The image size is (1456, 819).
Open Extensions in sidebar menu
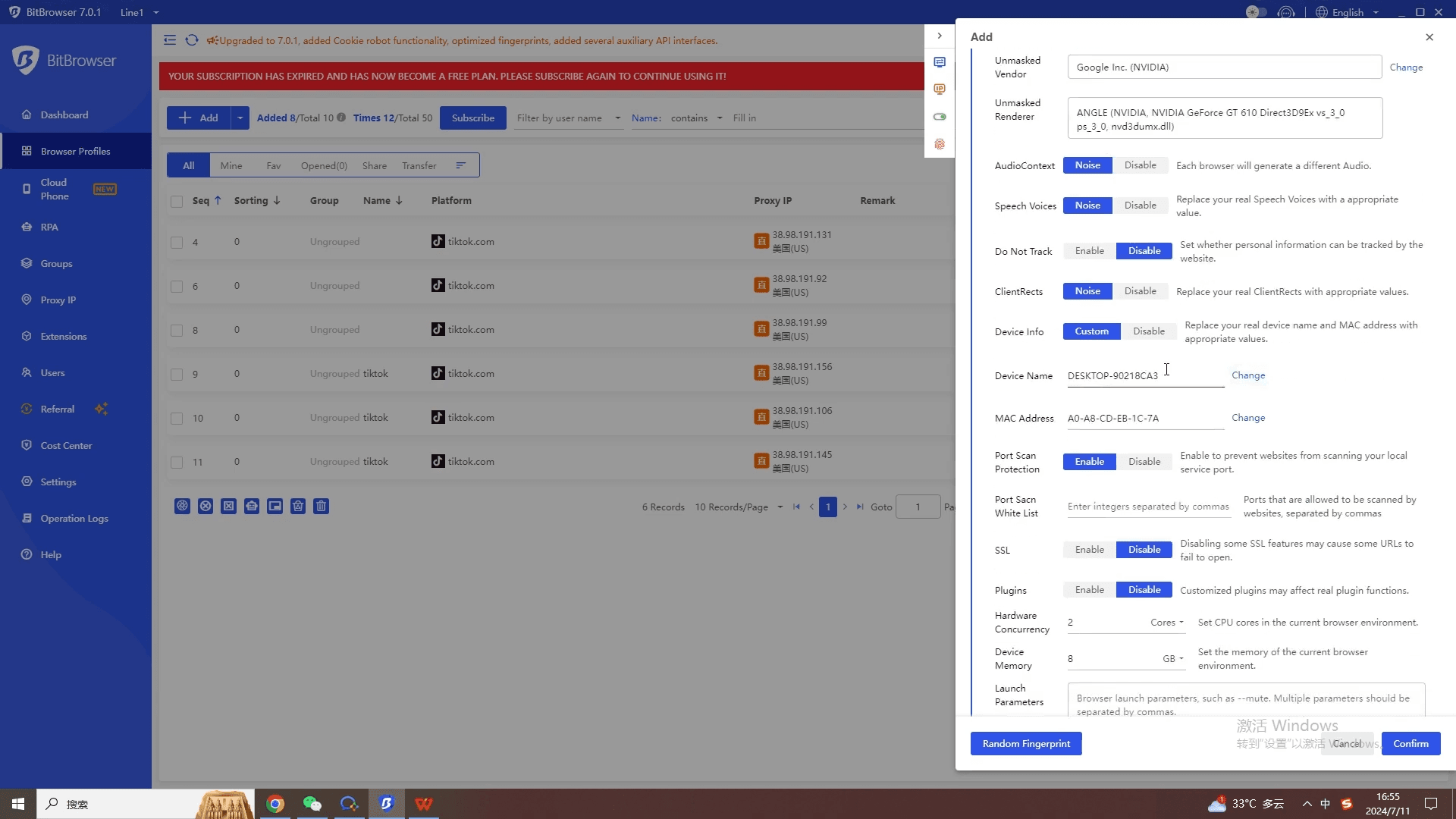(64, 337)
